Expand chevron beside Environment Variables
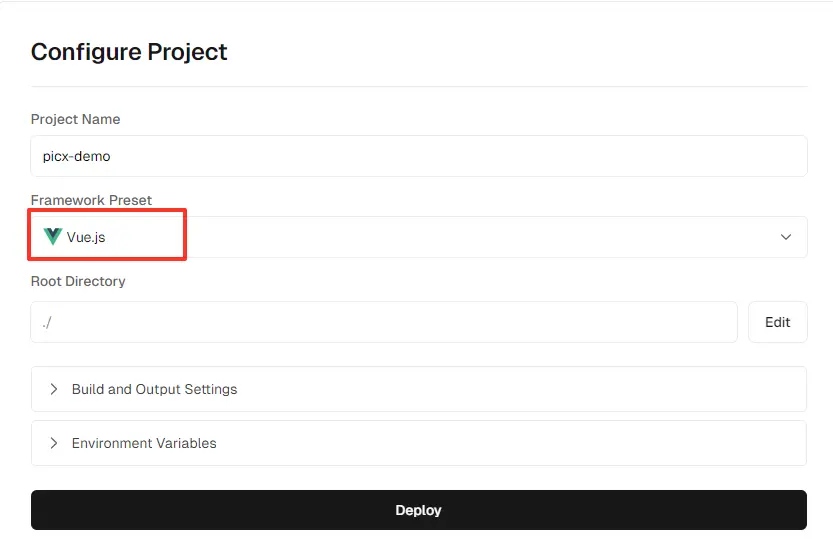This screenshot has width=833, height=539. [x=54, y=443]
